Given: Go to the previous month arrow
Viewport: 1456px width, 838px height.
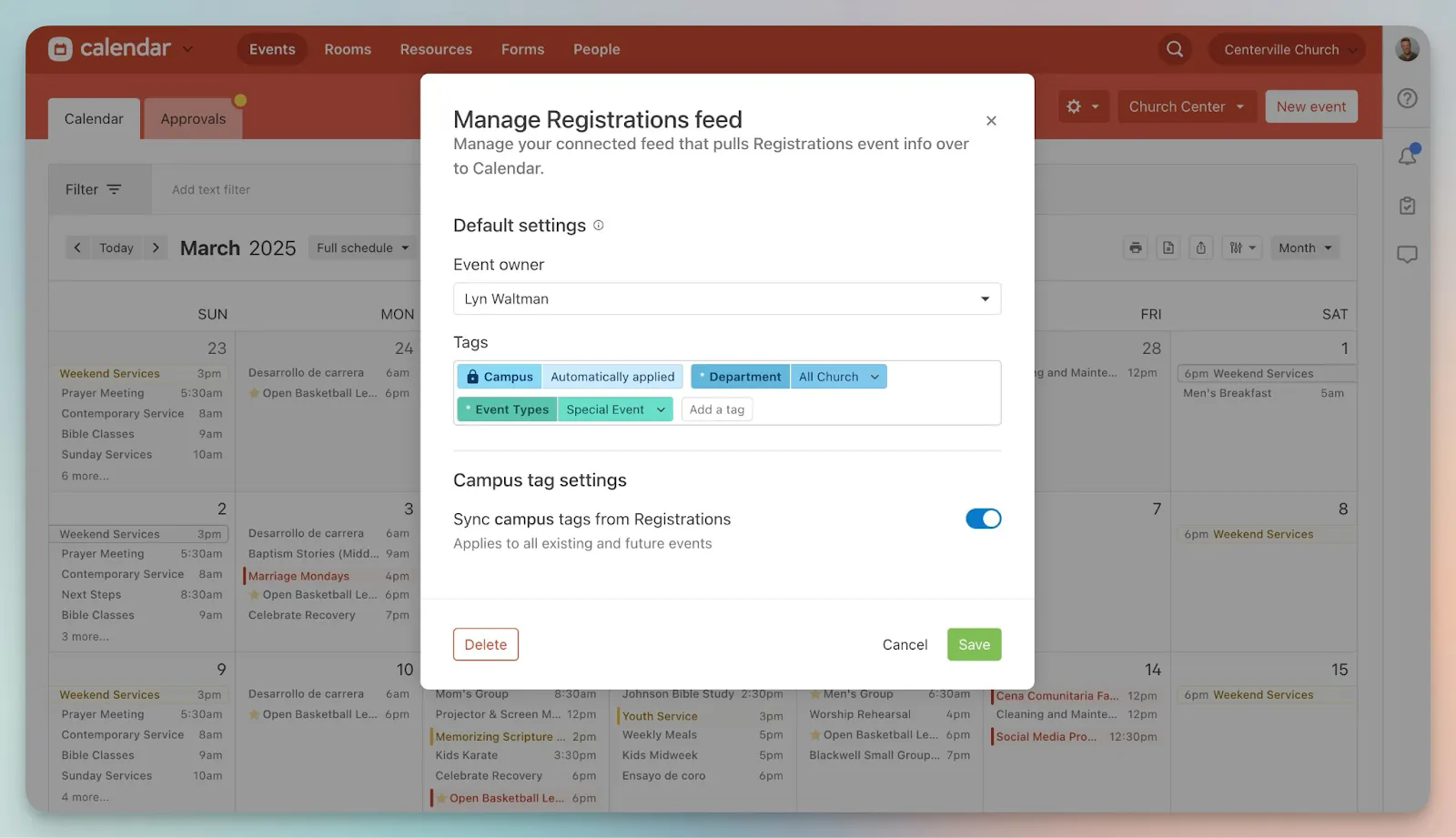Looking at the screenshot, I should 77,247.
